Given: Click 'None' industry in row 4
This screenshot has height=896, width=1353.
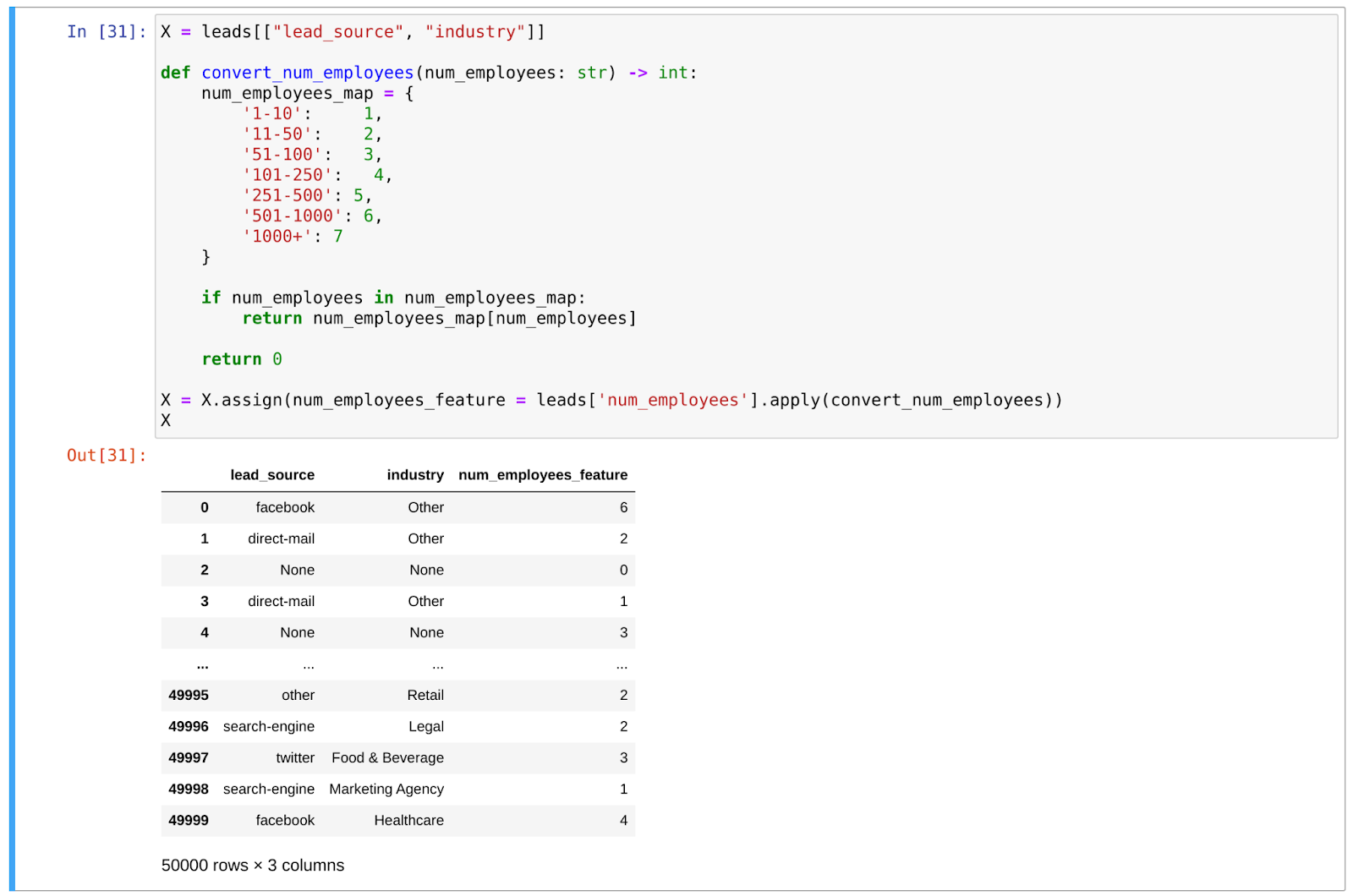Looking at the screenshot, I should (427, 632).
